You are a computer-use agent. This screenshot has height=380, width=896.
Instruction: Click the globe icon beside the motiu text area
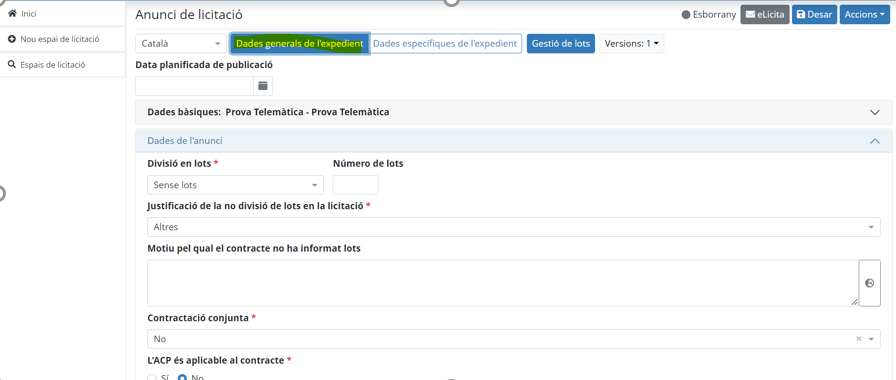(870, 283)
